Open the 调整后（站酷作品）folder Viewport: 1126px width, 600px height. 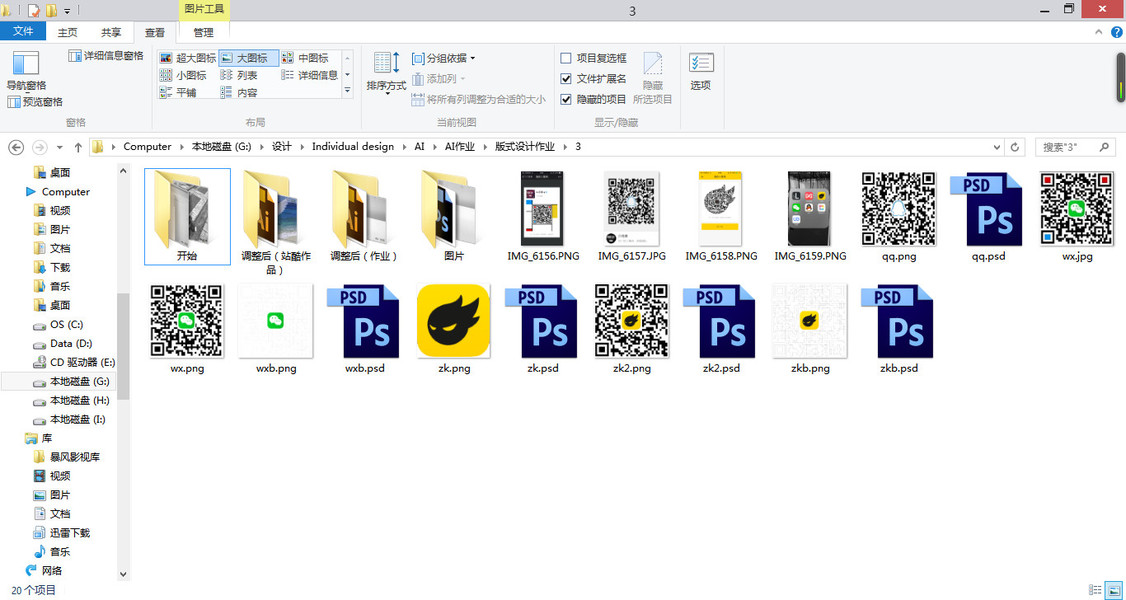point(276,222)
